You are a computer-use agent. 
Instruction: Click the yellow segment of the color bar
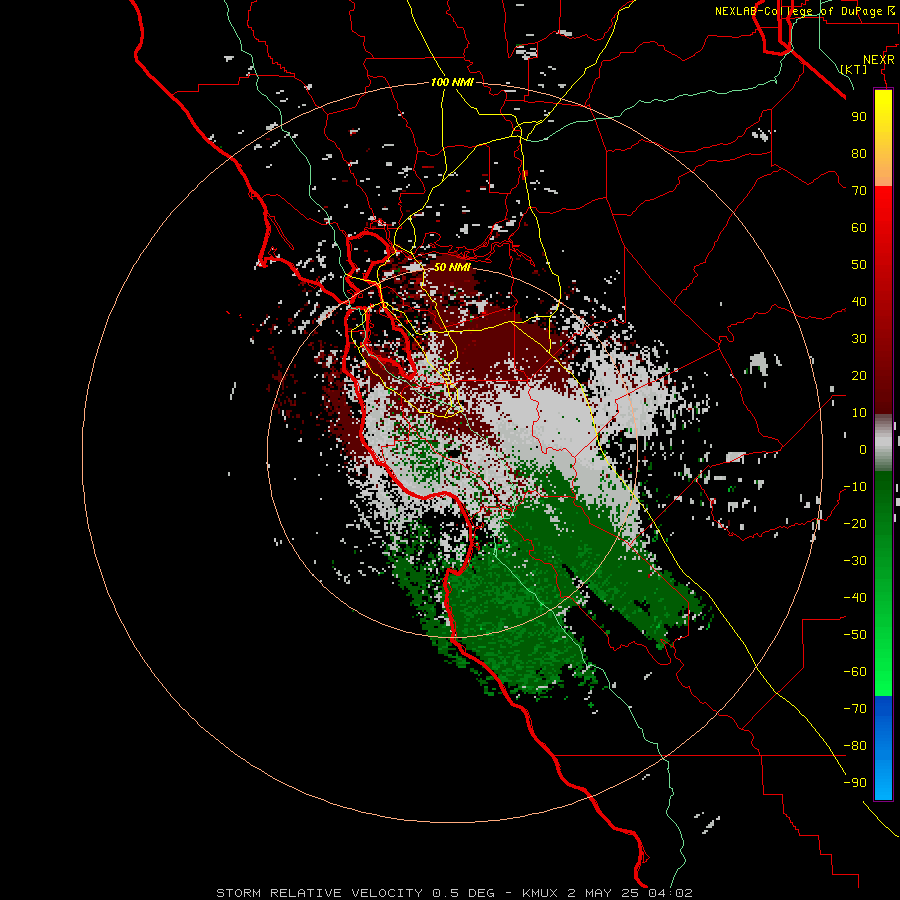point(883,138)
